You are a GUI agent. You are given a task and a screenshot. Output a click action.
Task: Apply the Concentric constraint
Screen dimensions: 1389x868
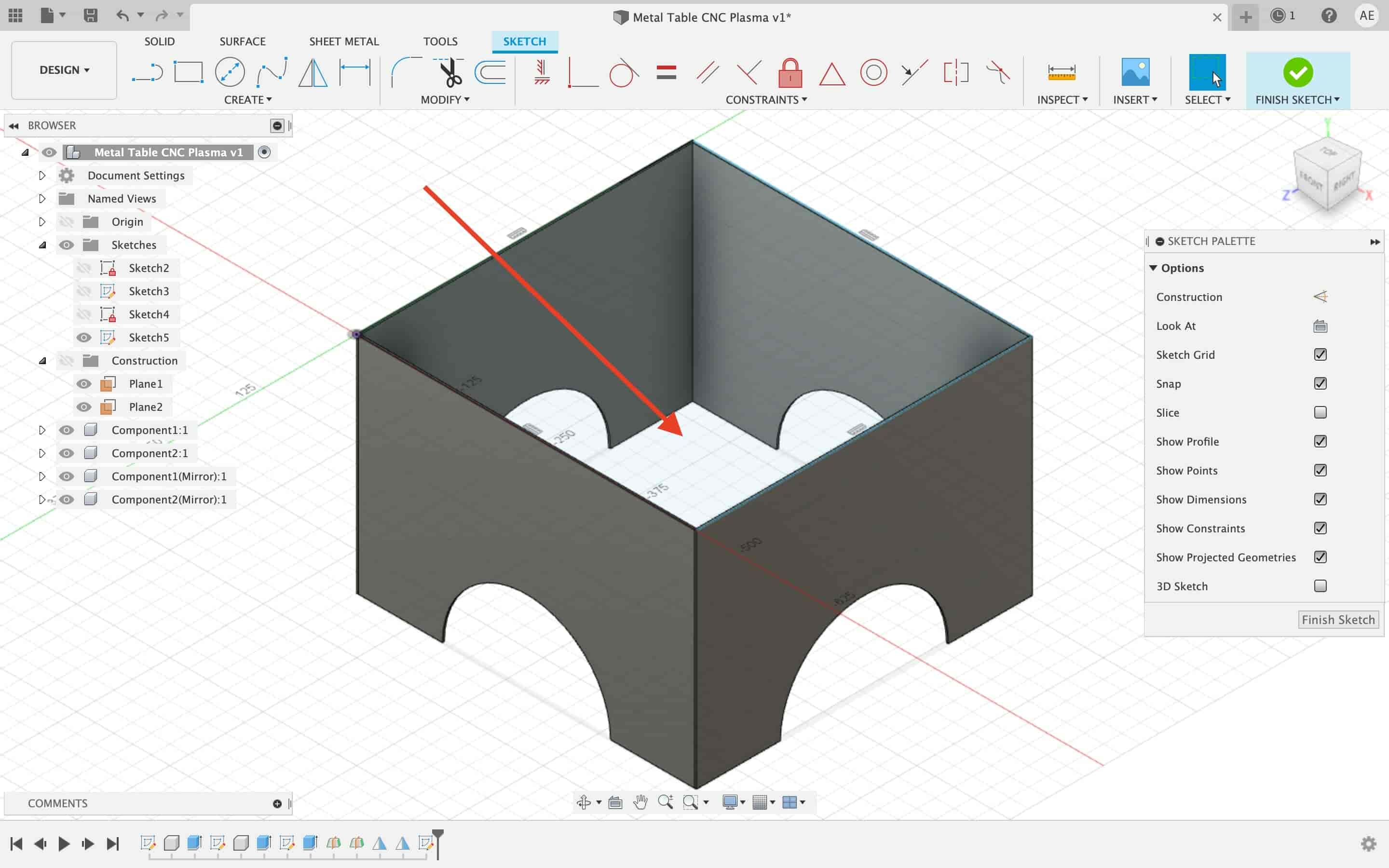tap(873, 72)
